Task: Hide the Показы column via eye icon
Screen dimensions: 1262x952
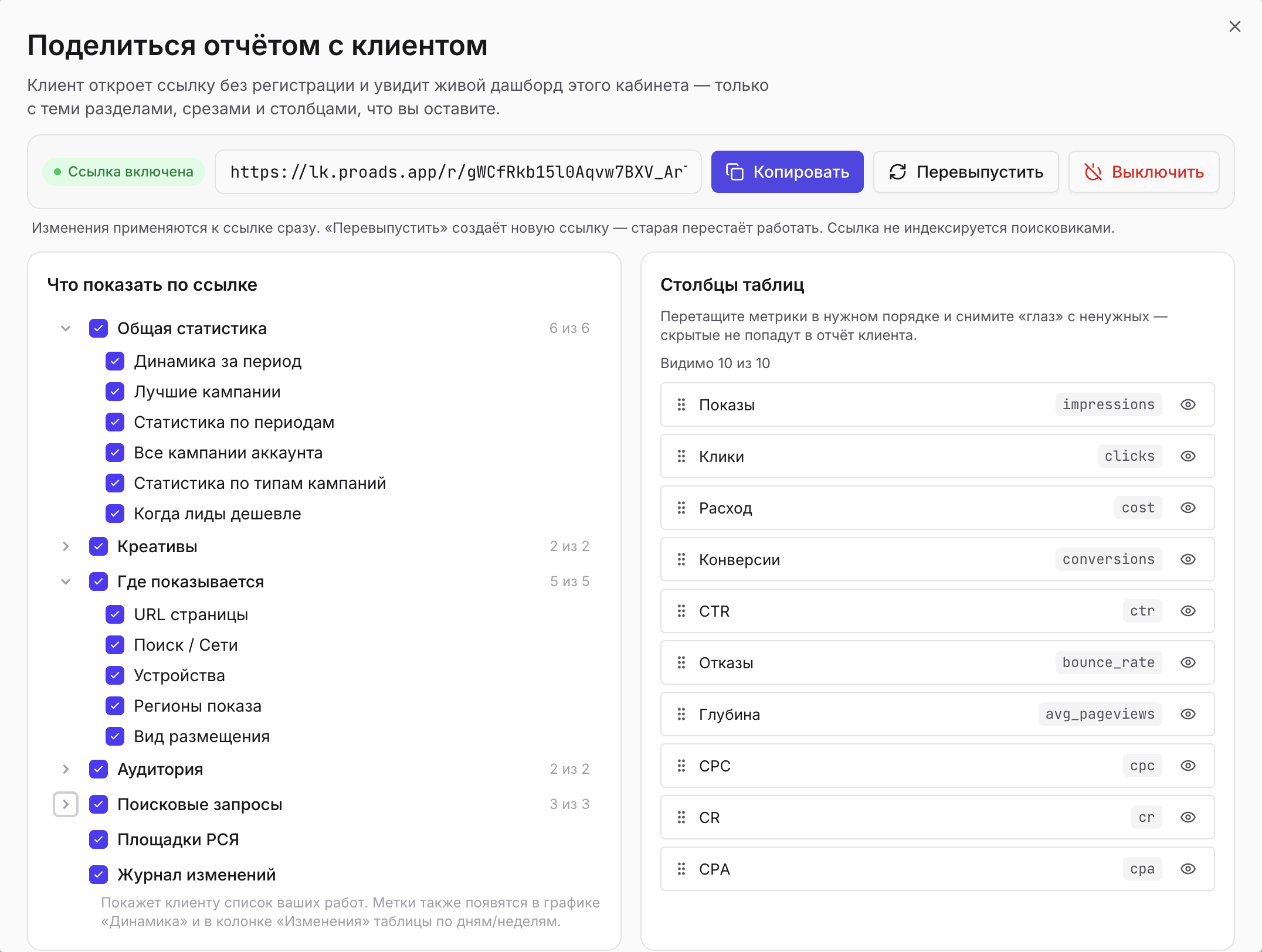Action: pos(1188,404)
